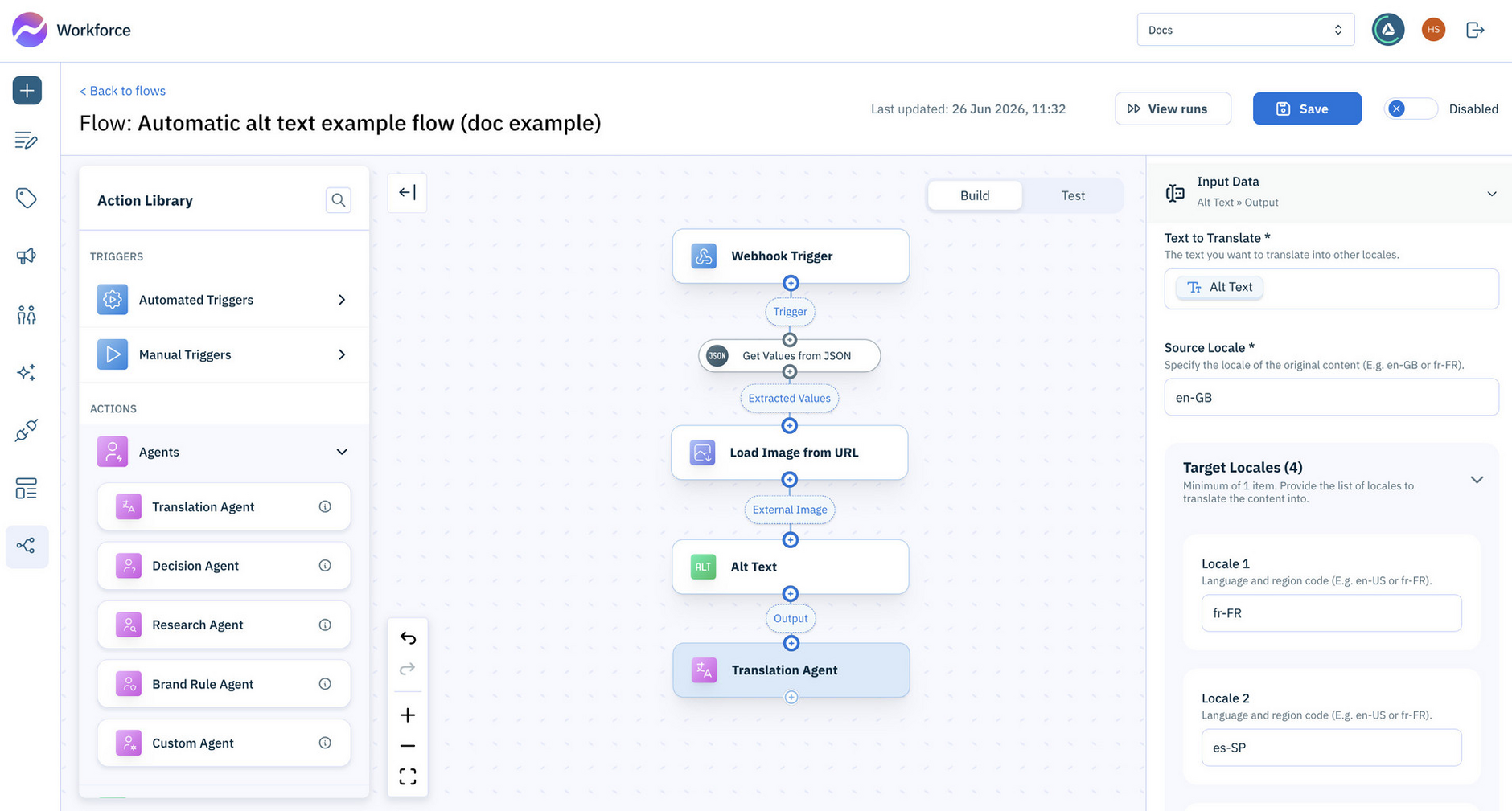1512x811 pixels.
Task: Select the Alt Text node
Action: tap(791, 567)
